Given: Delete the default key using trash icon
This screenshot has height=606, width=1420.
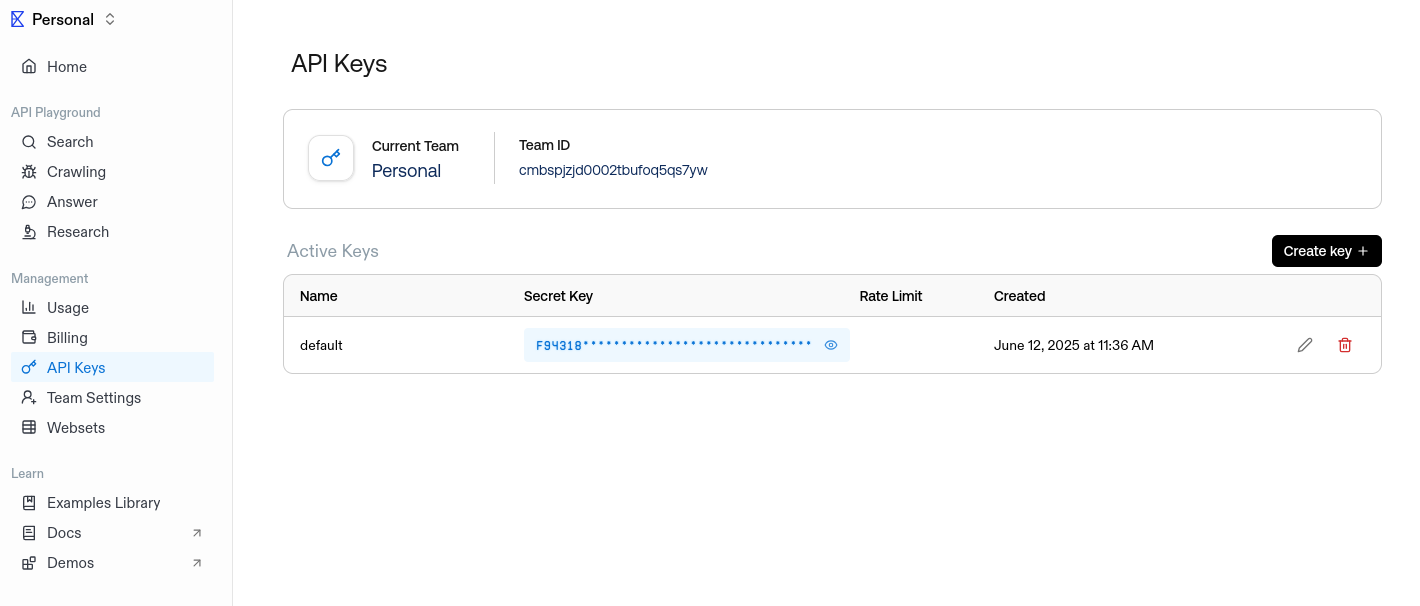Looking at the screenshot, I should point(1345,345).
